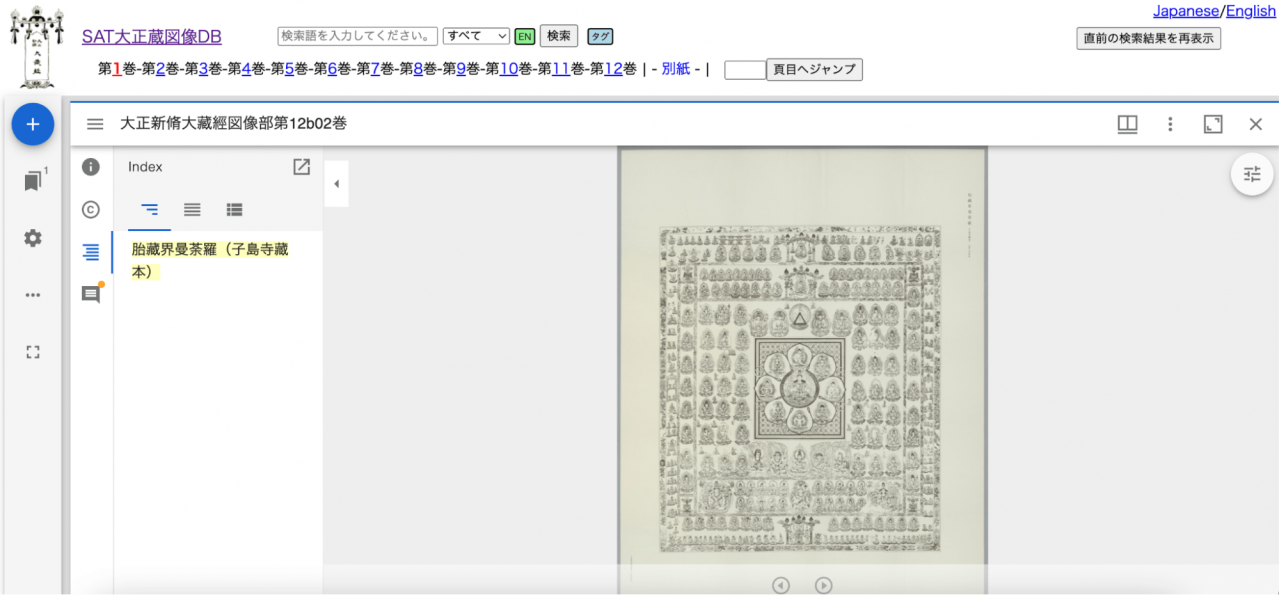Select the index panel icon in the sidebar
1279x595 pixels.
[x=91, y=252]
